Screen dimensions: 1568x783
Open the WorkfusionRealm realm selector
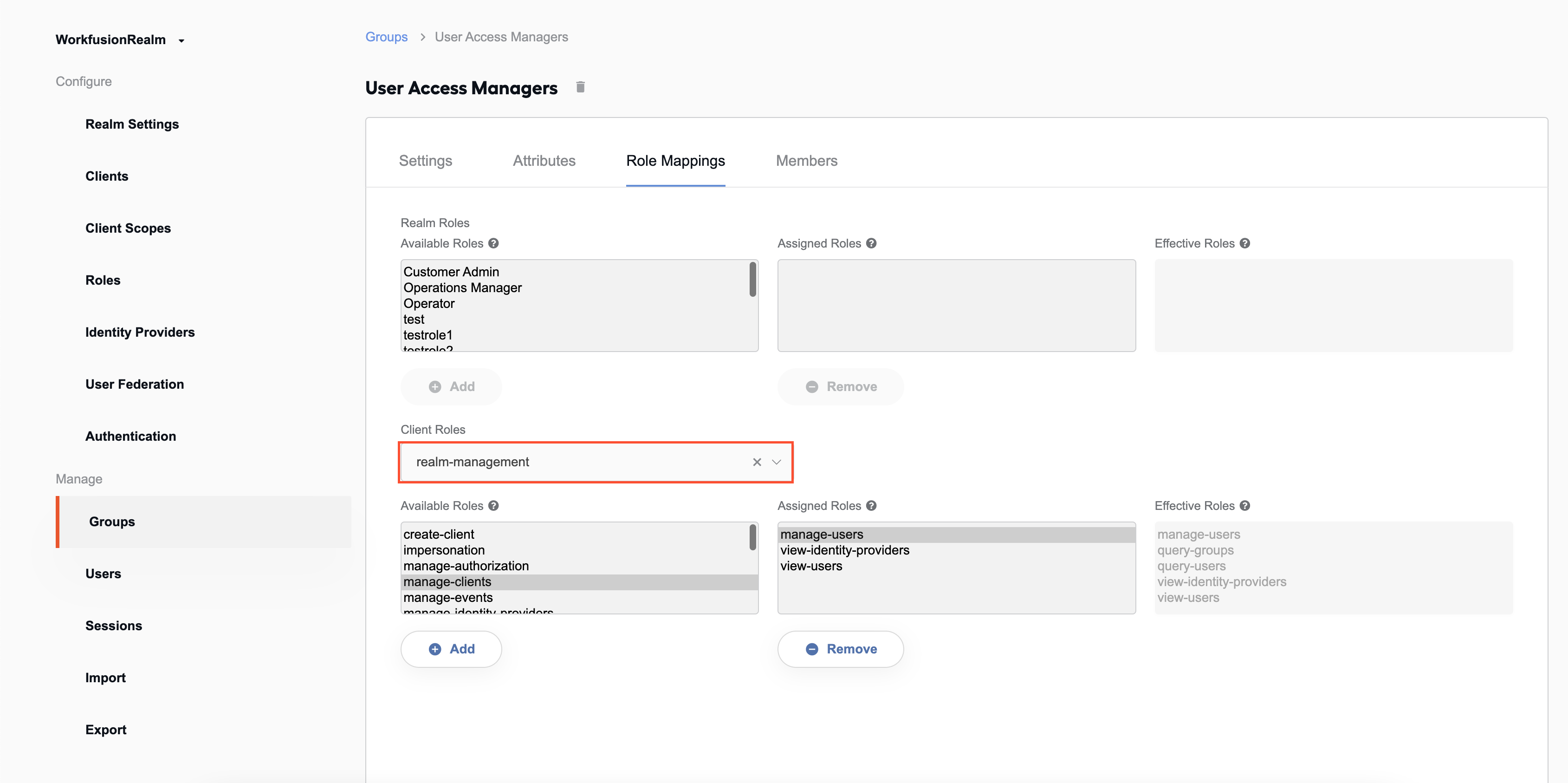(x=120, y=40)
